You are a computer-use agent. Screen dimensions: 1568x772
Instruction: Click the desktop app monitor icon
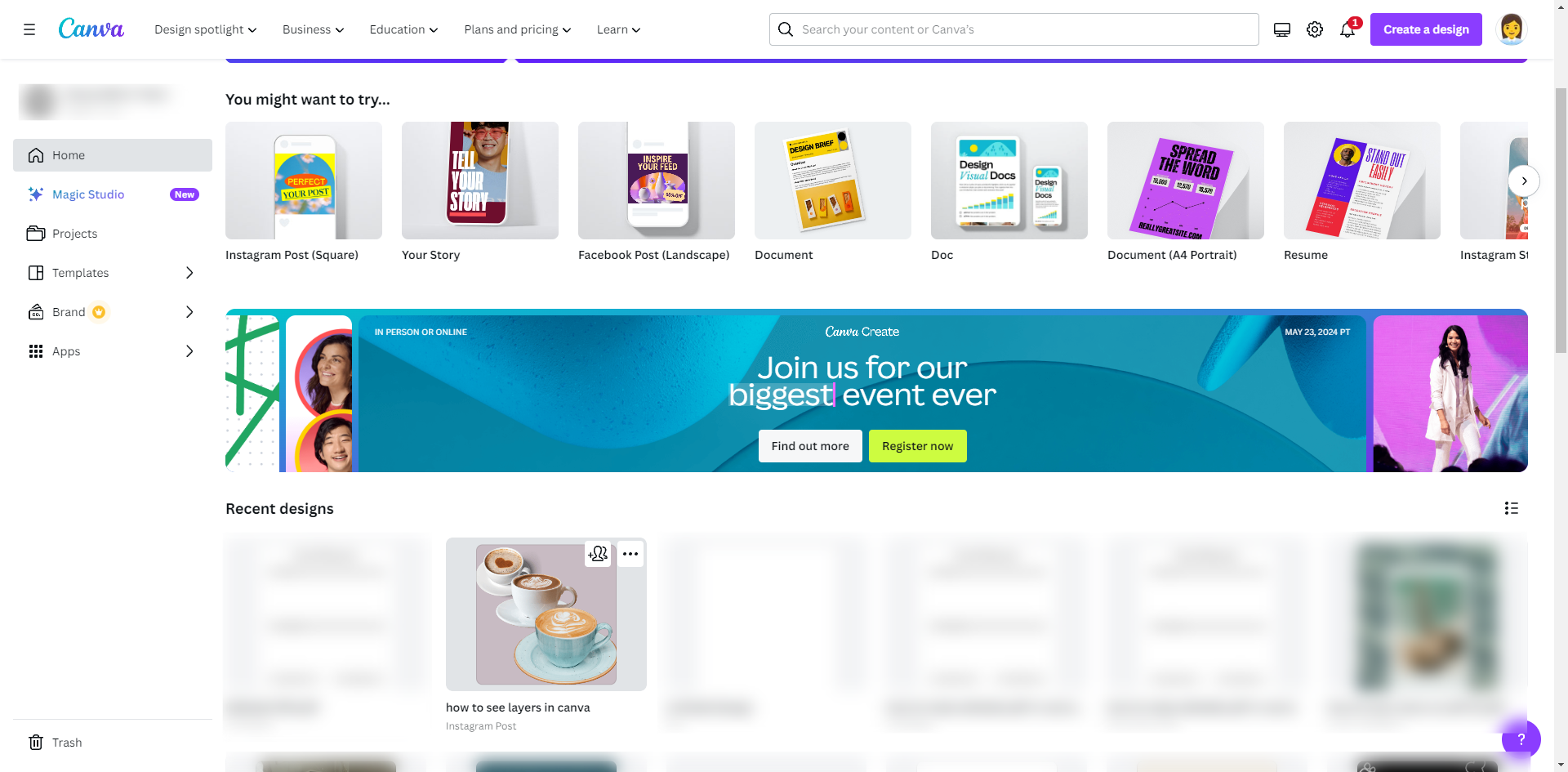[1282, 29]
